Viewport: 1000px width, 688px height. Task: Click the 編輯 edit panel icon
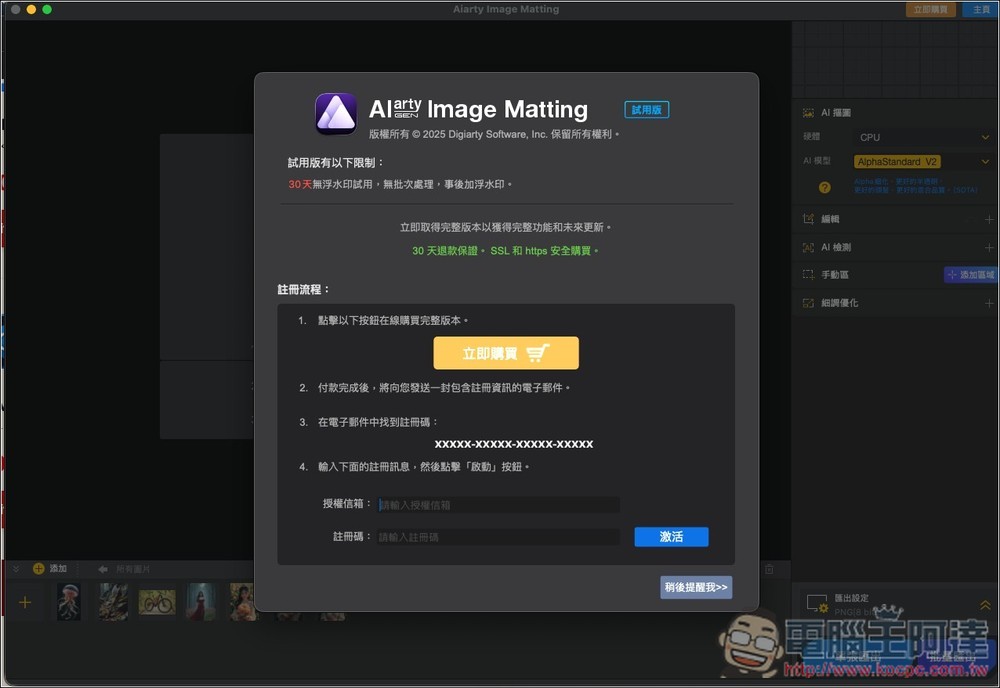(808, 218)
